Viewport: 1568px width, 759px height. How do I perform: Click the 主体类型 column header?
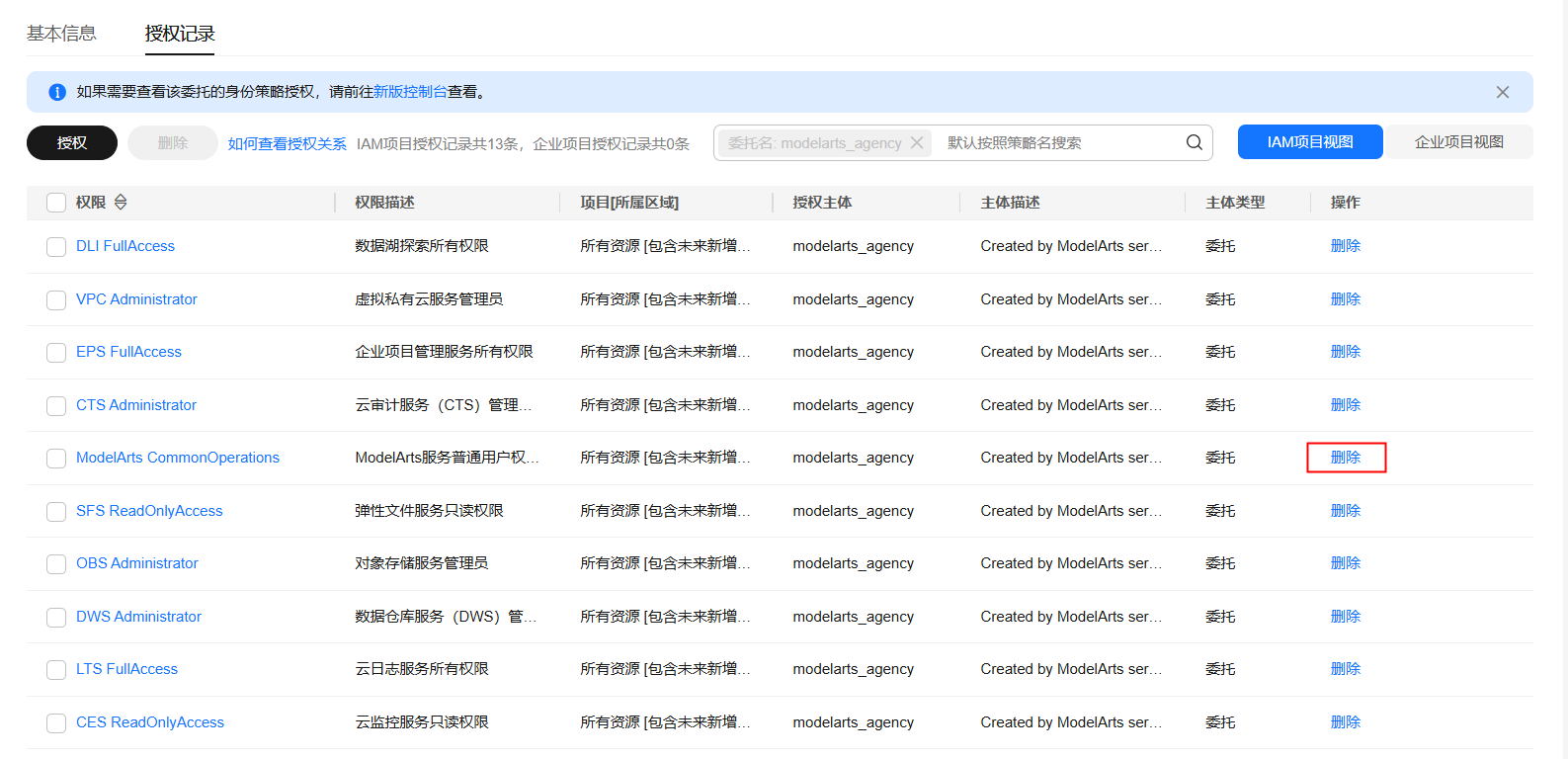(x=1235, y=203)
